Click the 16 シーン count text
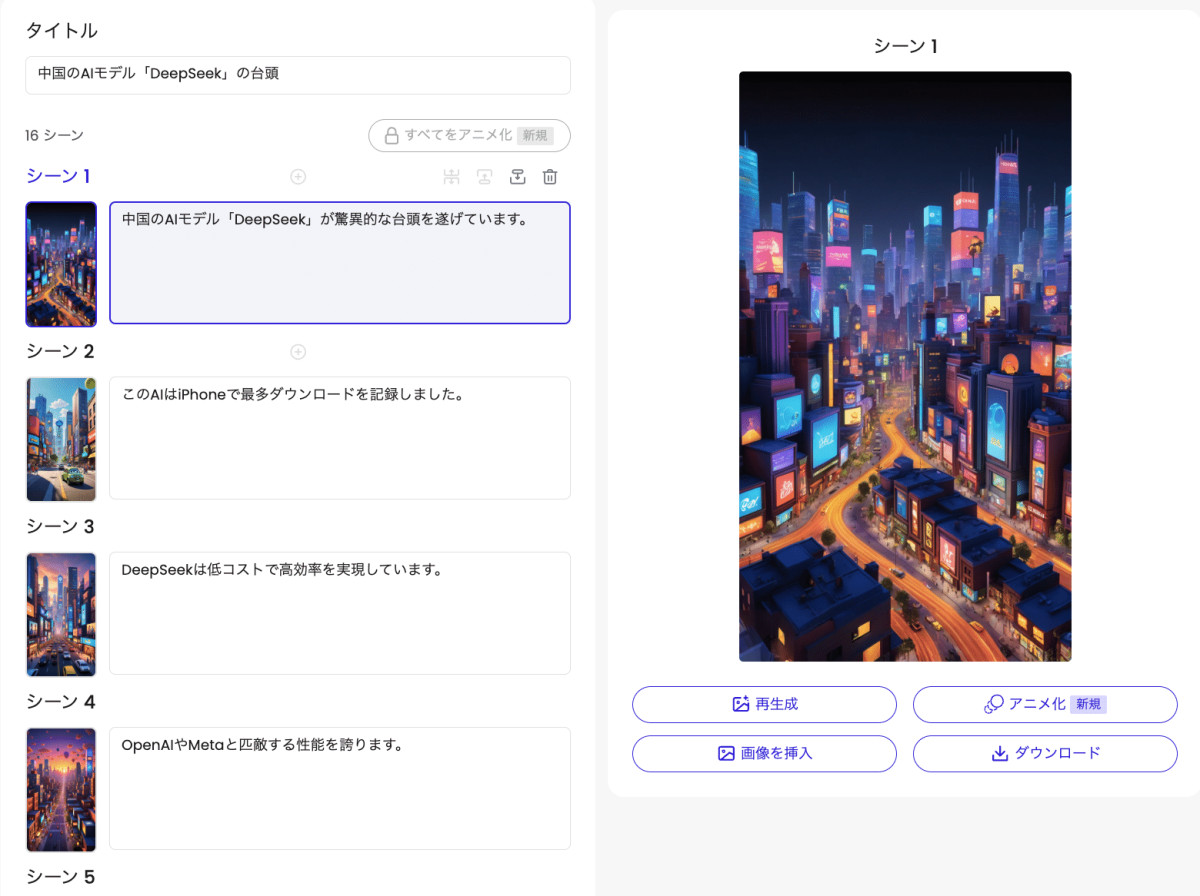 pos(54,135)
